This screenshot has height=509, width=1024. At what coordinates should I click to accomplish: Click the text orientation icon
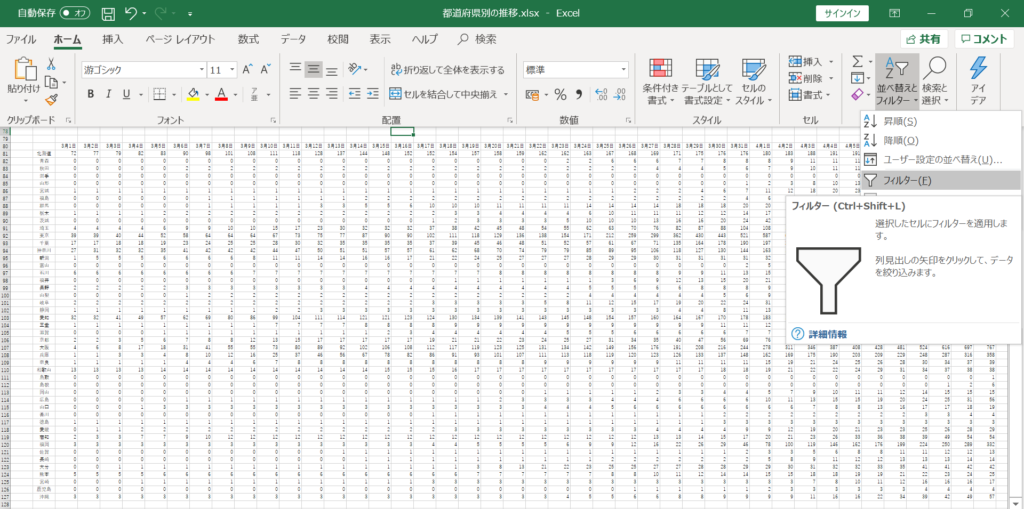(x=355, y=68)
